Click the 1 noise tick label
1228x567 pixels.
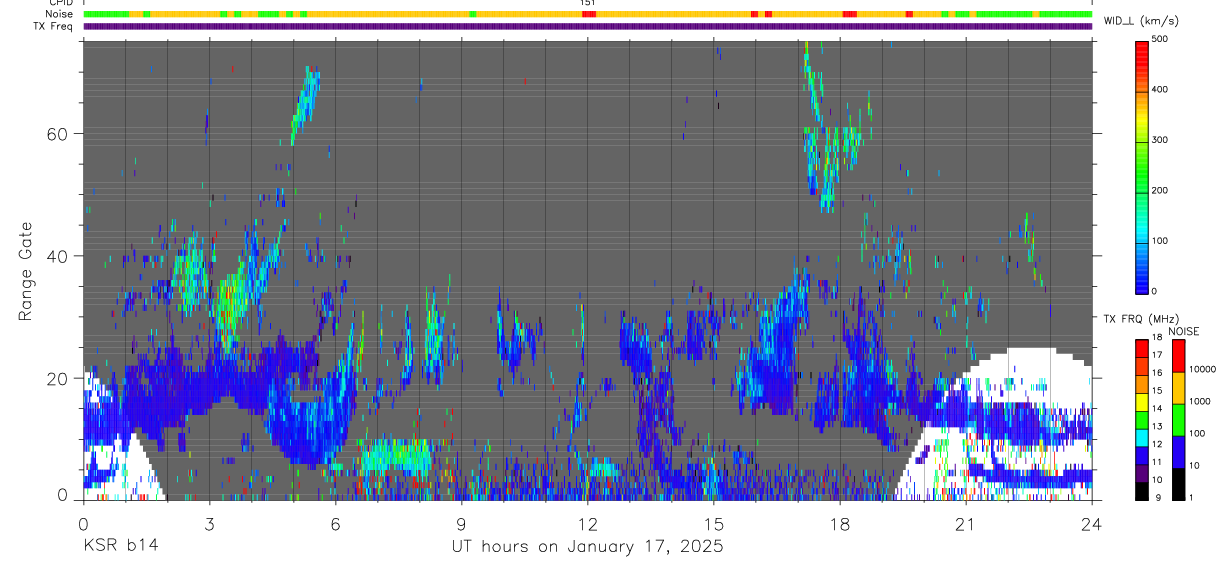(x=1192, y=498)
